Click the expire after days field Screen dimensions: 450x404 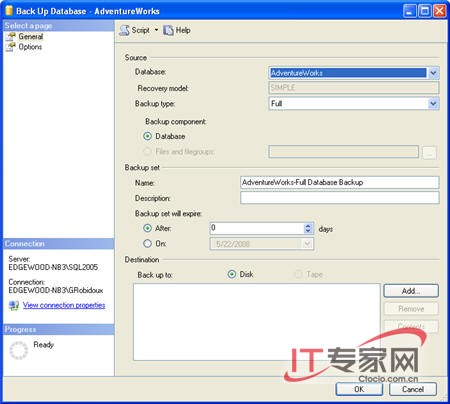pyautogui.click(x=257, y=228)
